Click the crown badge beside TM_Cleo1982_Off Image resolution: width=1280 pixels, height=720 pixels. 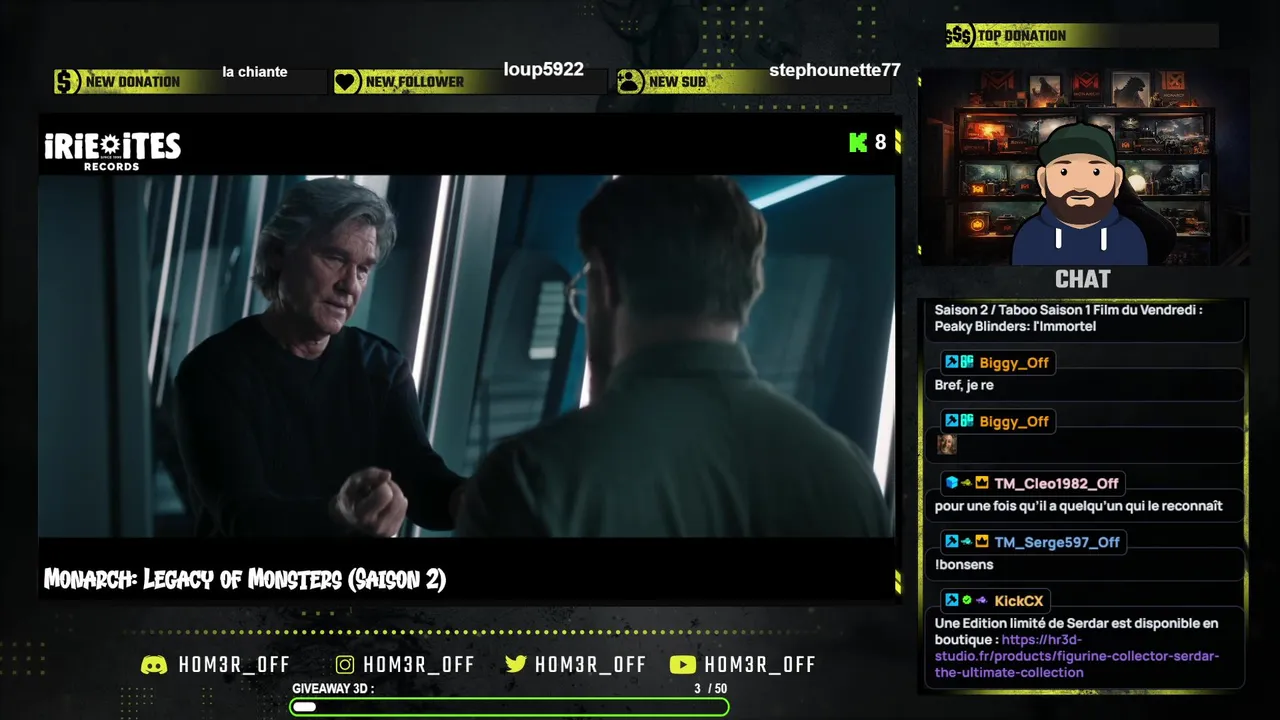[982, 483]
